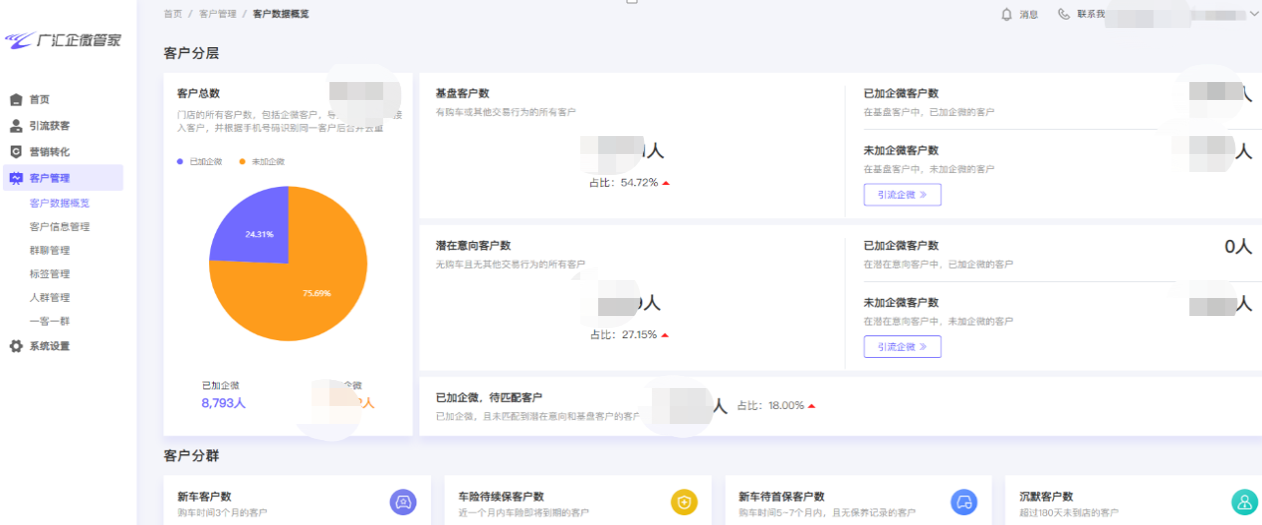Click the blue first-maintenance car icon
Viewport: 1262px width, 525px height.
[963, 502]
